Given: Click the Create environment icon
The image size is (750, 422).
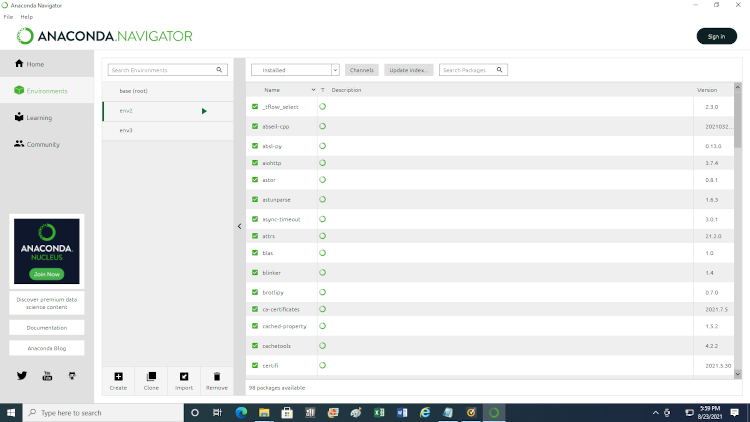Looking at the screenshot, I should (118, 377).
